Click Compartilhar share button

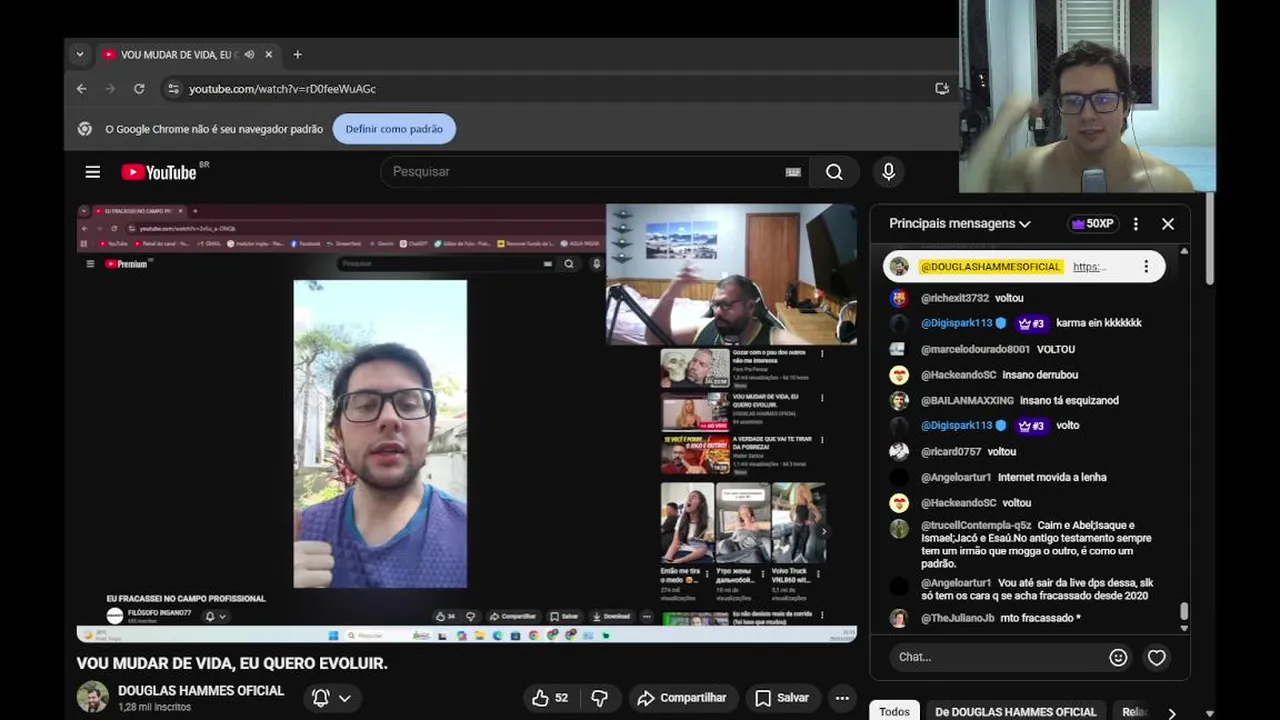coord(684,698)
